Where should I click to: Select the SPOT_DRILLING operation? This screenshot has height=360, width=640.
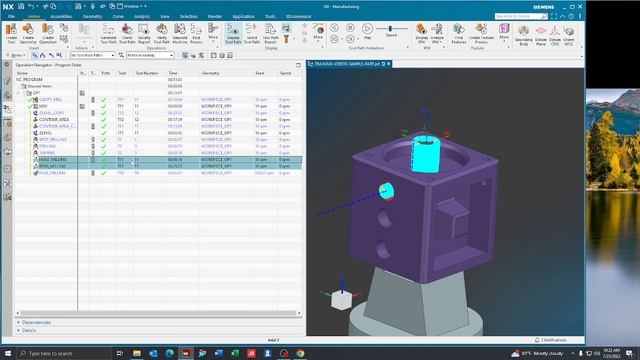click(x=53, y=140)
